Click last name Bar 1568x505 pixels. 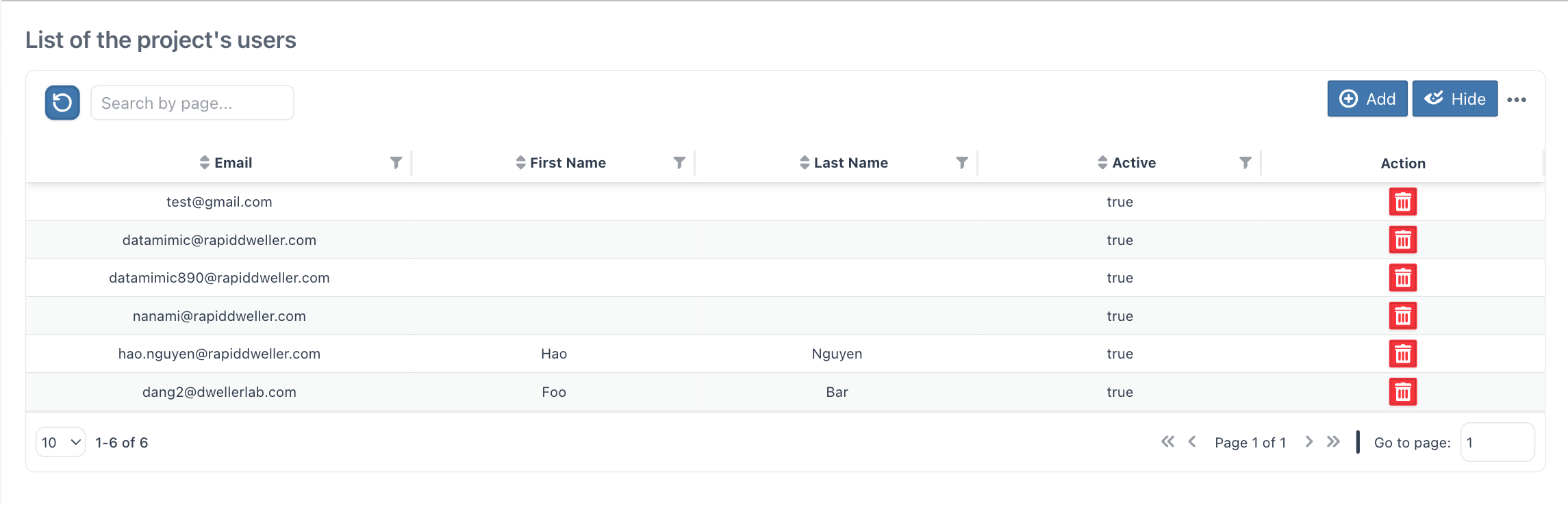click(x=837, y=392)
